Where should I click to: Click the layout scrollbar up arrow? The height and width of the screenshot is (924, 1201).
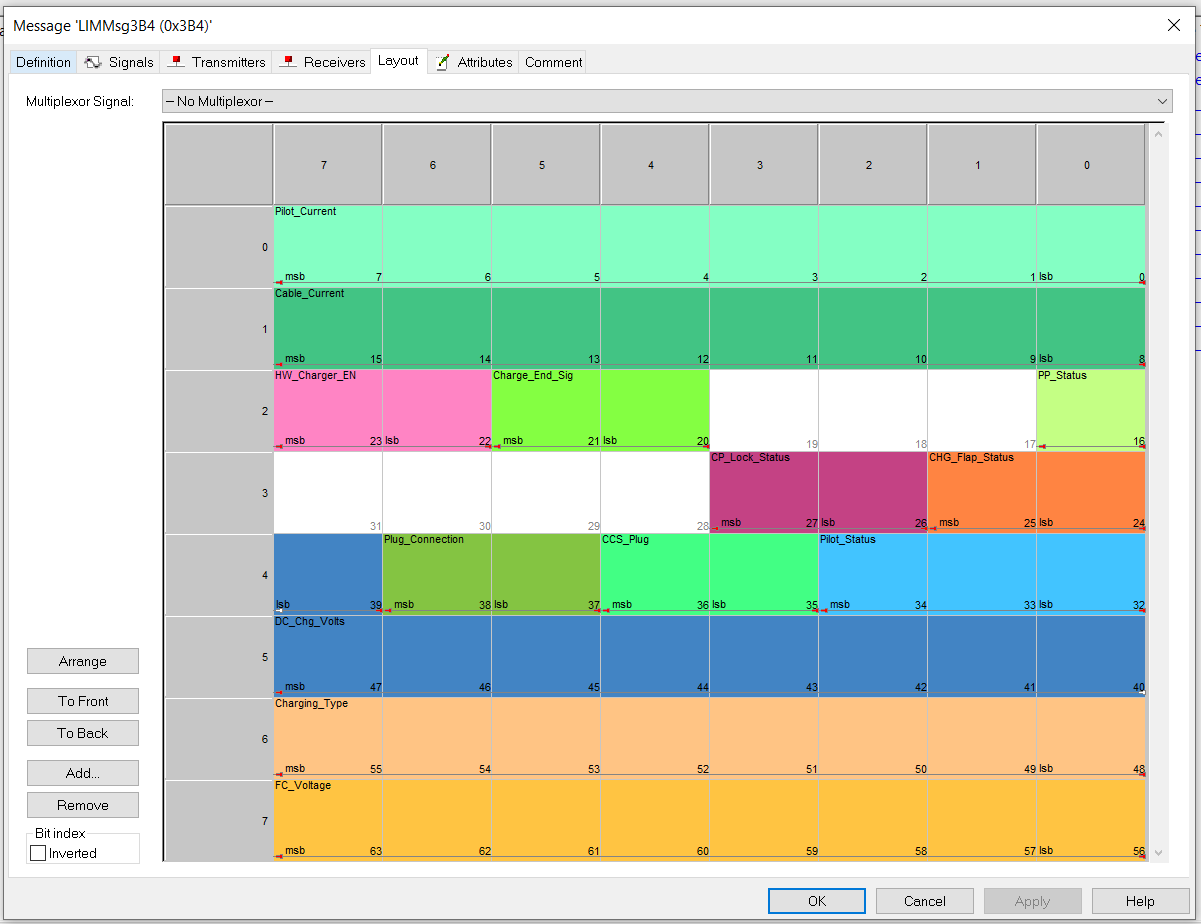point(1159,133)
